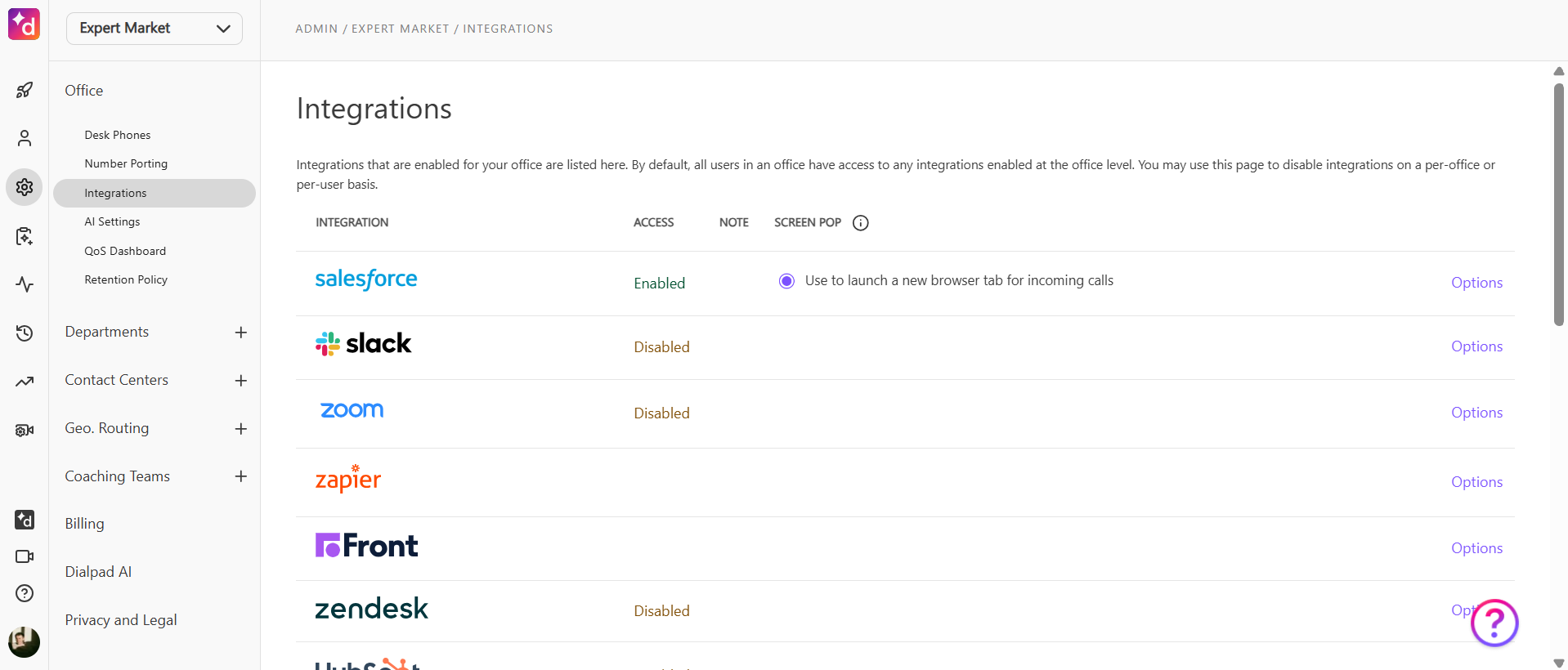Open the activity pulse icon in sidebar
Screen dimensions: 1568x670
25,284
